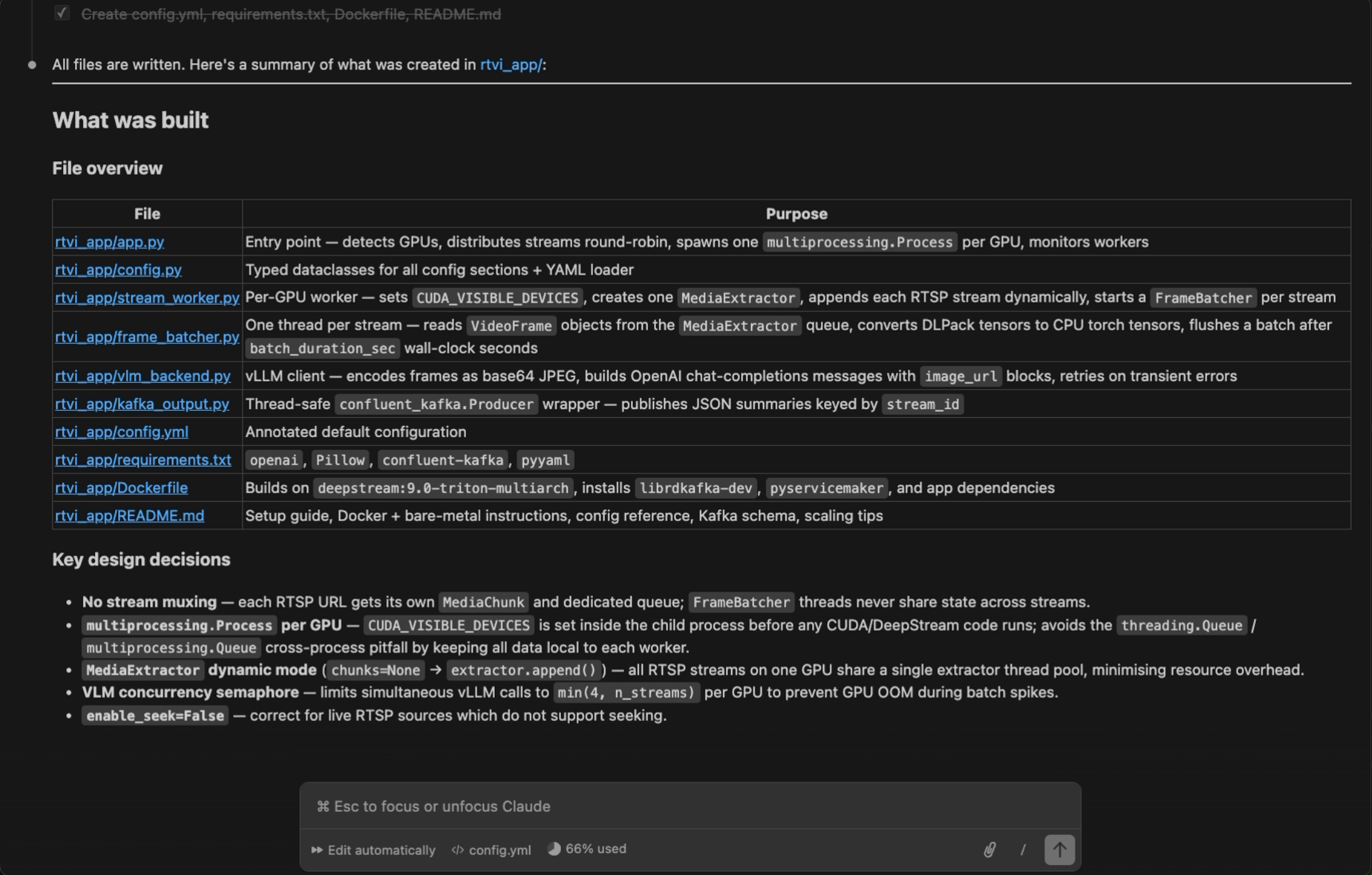Open the rtvi_app/requirements.txt link
1372x875 pixels.
click(x=143, y=460)
